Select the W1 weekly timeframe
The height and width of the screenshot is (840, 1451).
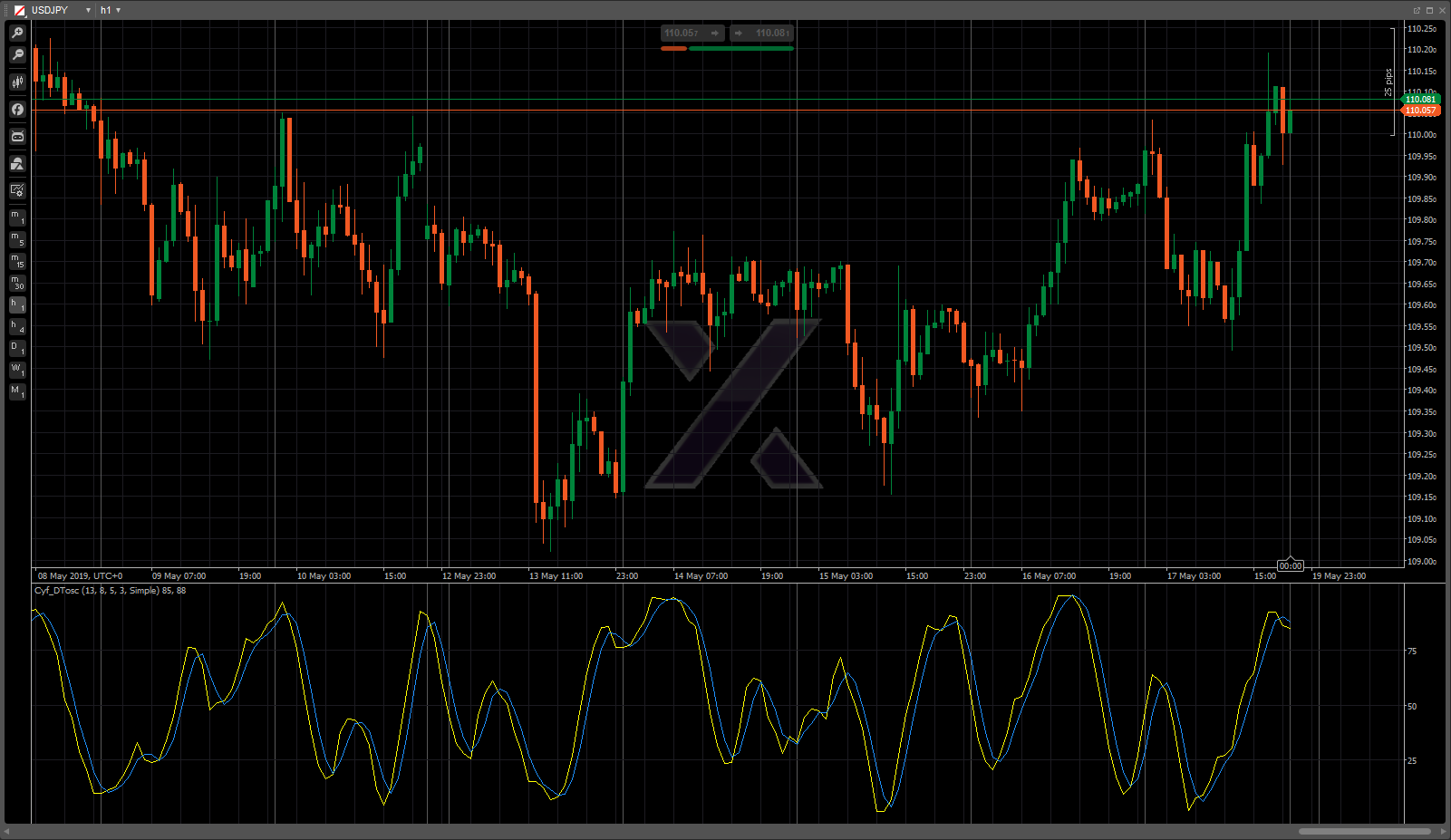pyautogui.click(x=17, y=371)
